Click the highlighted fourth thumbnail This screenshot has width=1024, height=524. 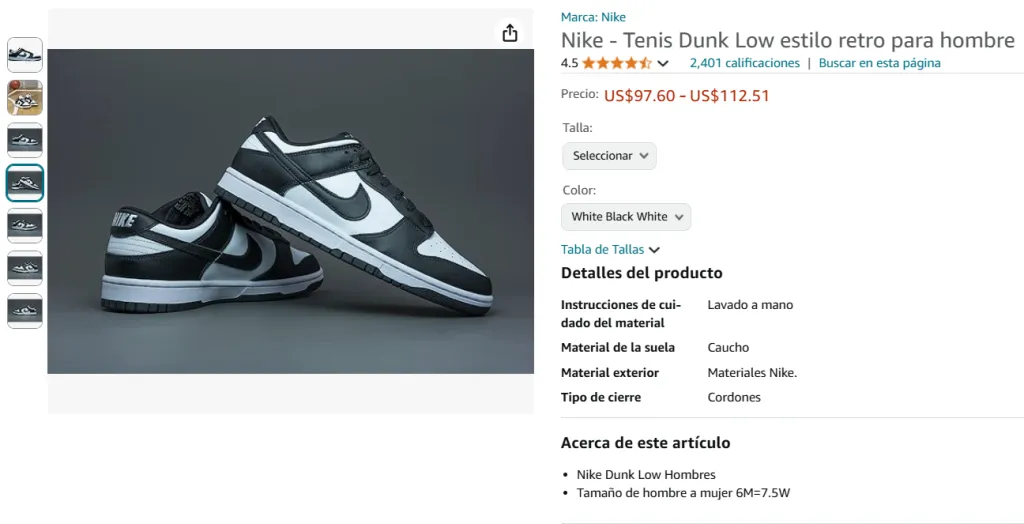click(25, 183)
